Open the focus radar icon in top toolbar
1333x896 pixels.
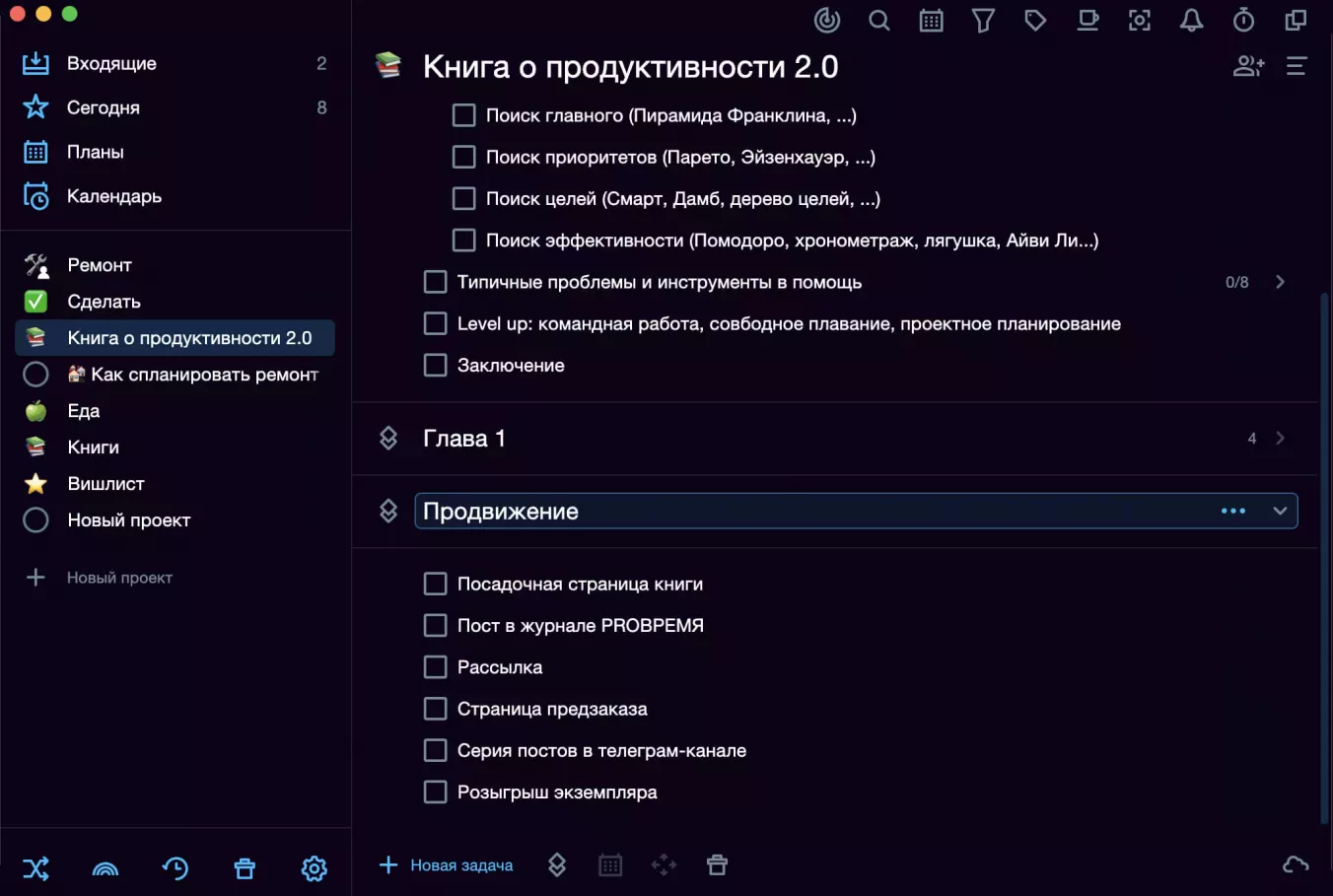coord(827,20)
